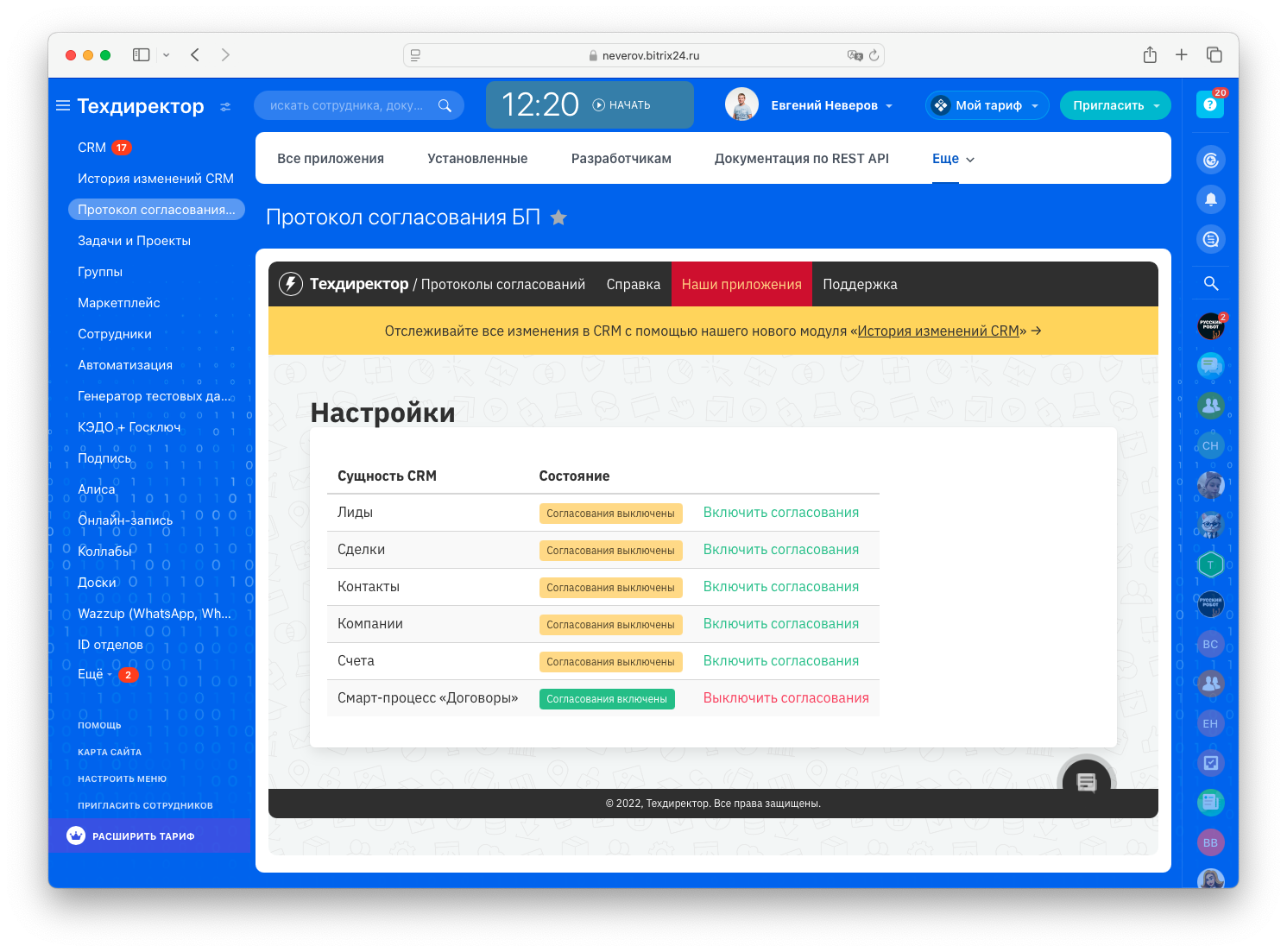Screen dimensions: 1287x952
Task: Click Протоколы согласований in the app header
Action: [503, 285]
